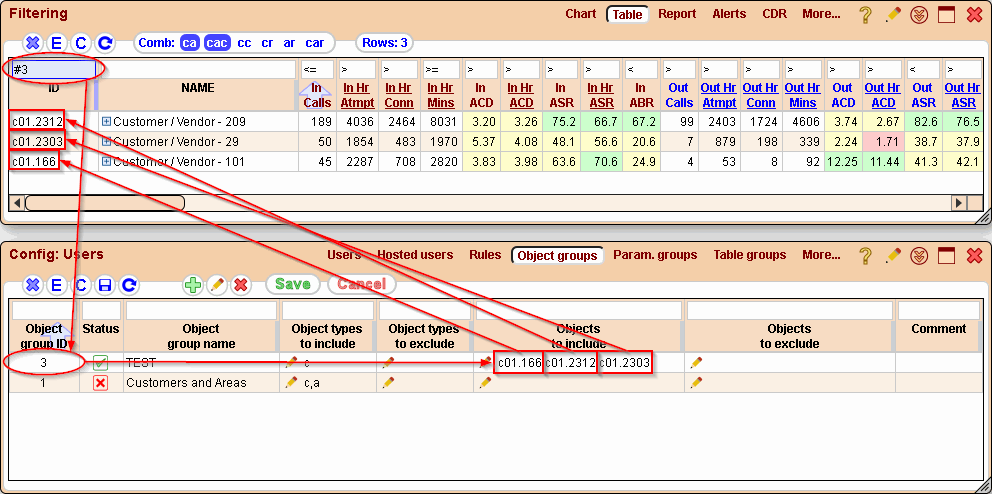Edit Object types to include for Customers and Areas
992x494 pixels.
pyautogui.click(x=291, y=383)
